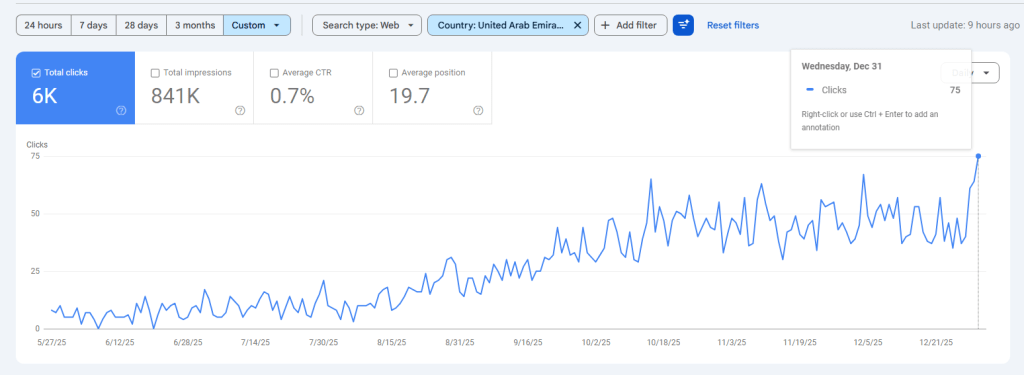Open help icon on Average CTR card

(359, 110)
